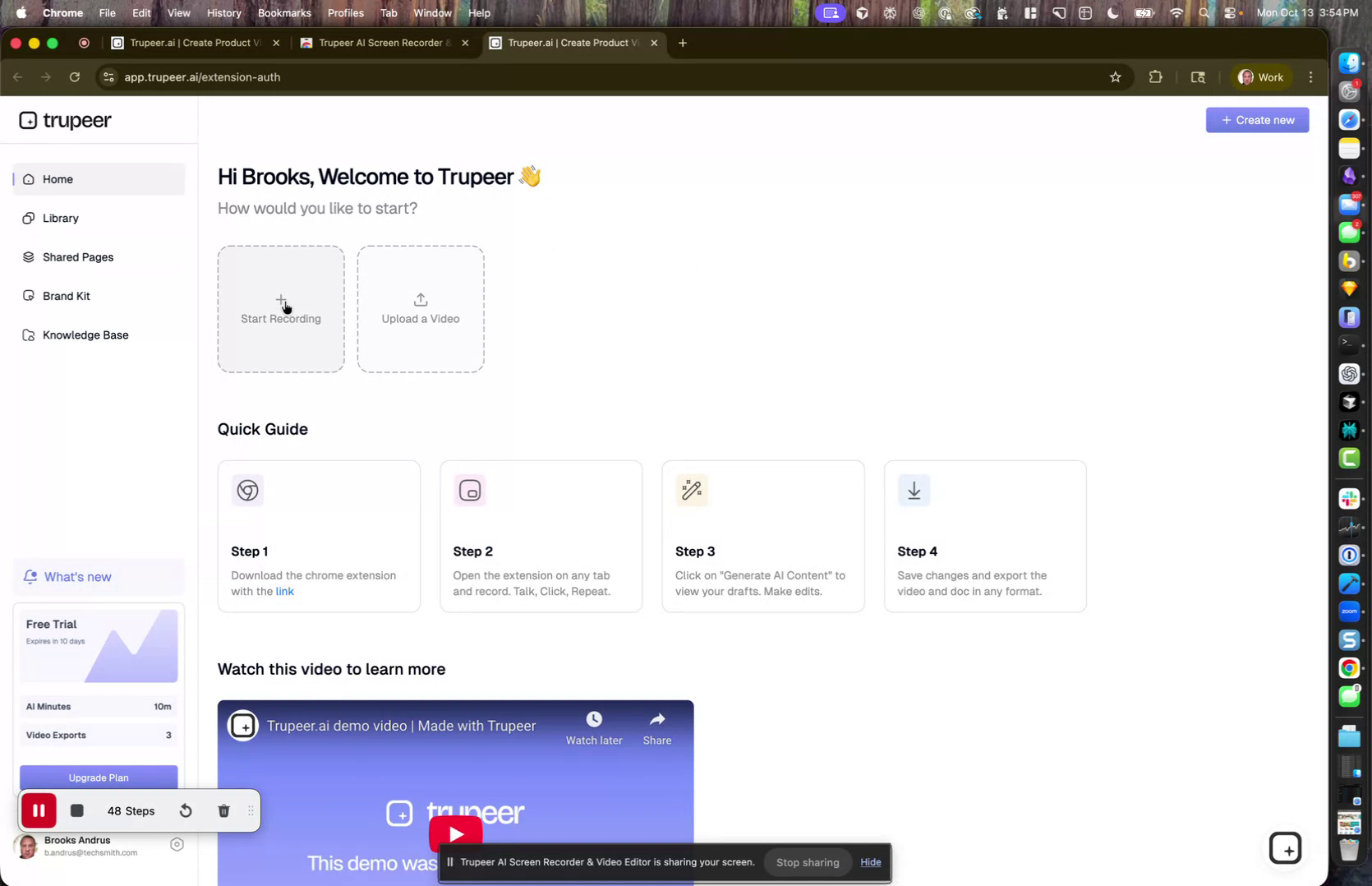1372x886 pixels.
Task: Click the screen sharing indicator in the menu bar
Action: (830, 13)
